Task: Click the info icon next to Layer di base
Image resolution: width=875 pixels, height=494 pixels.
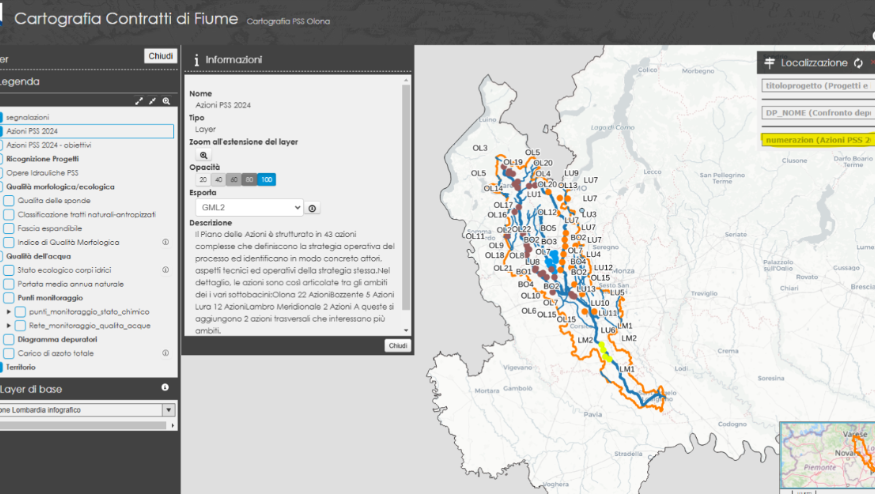Action: [x=165, y=387]
